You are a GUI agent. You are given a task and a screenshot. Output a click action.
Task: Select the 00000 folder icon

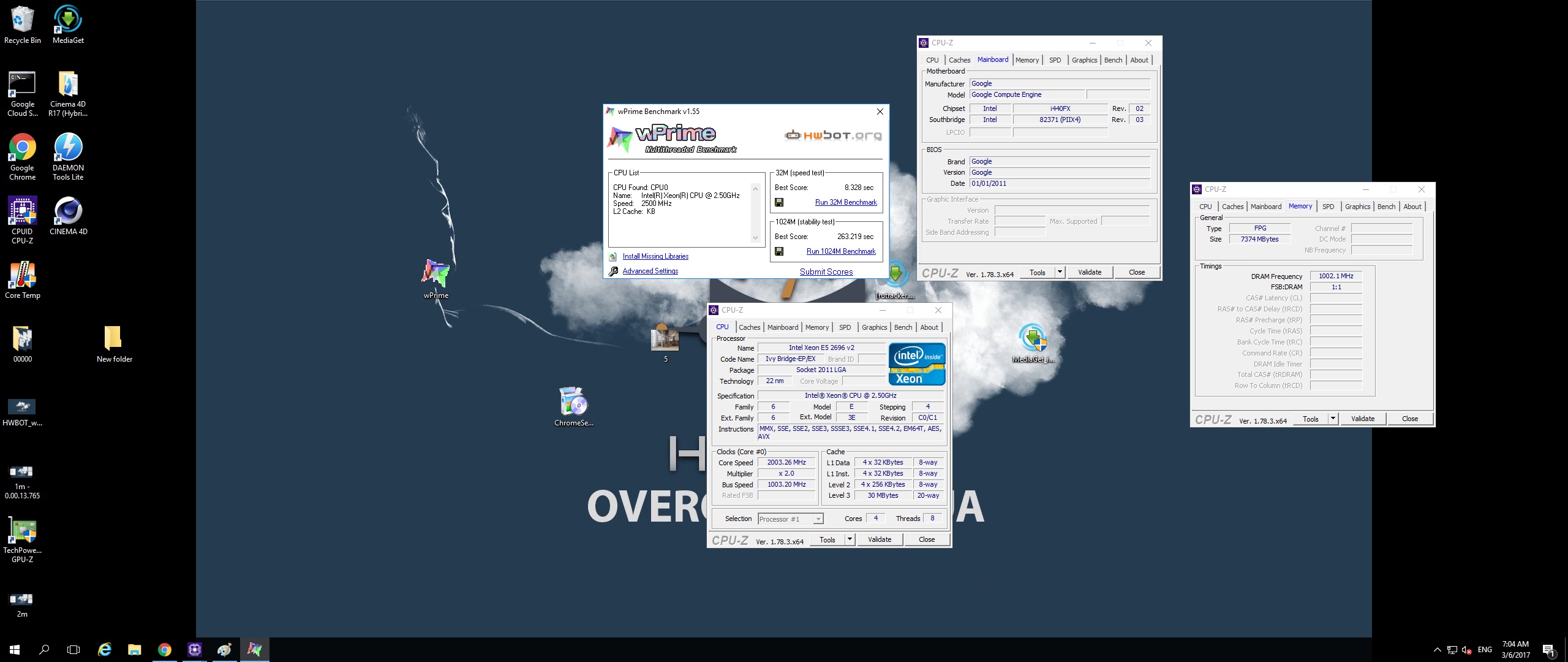click(23, 343)
